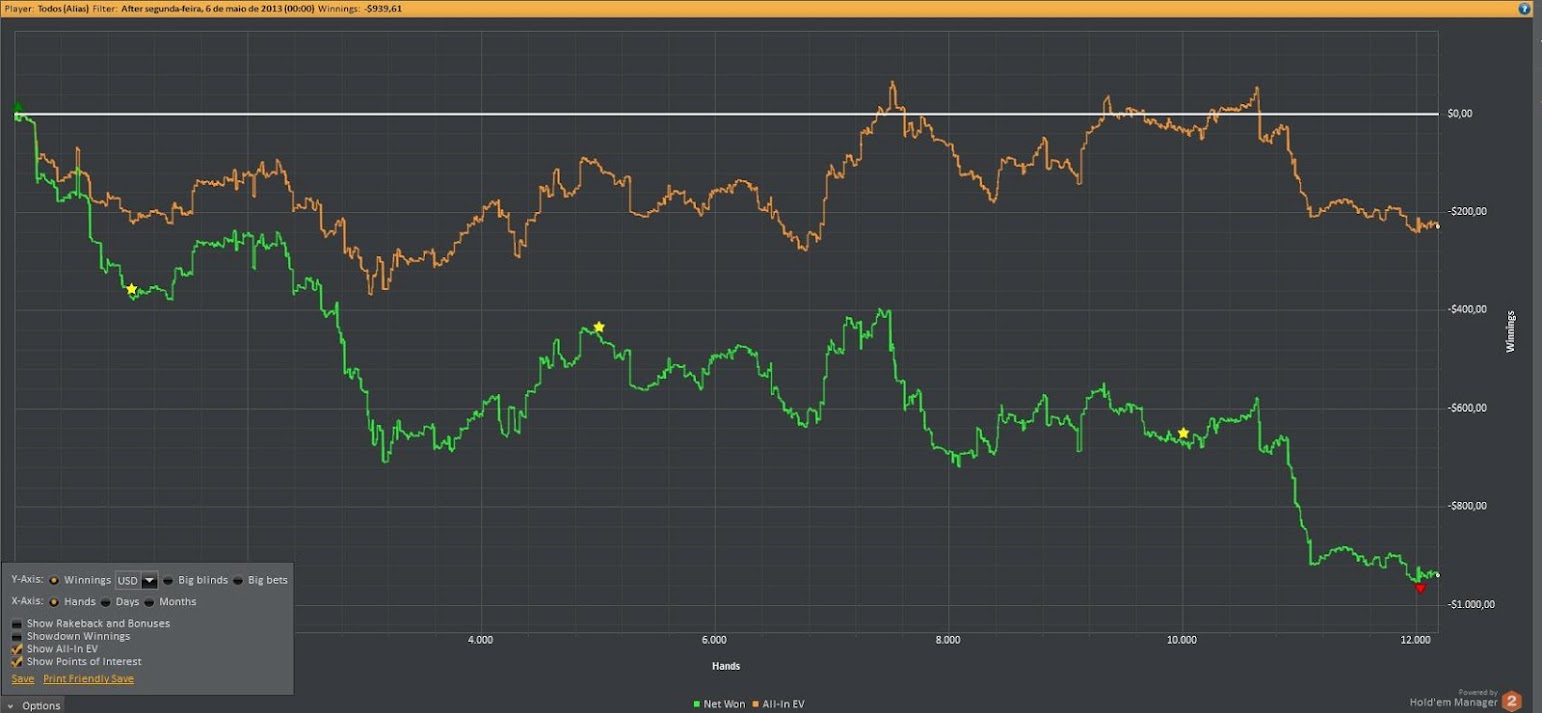Screen dimensions: 1542x713
Task: Click the yellow star near 5.000 hands
Action: [599, 327]
